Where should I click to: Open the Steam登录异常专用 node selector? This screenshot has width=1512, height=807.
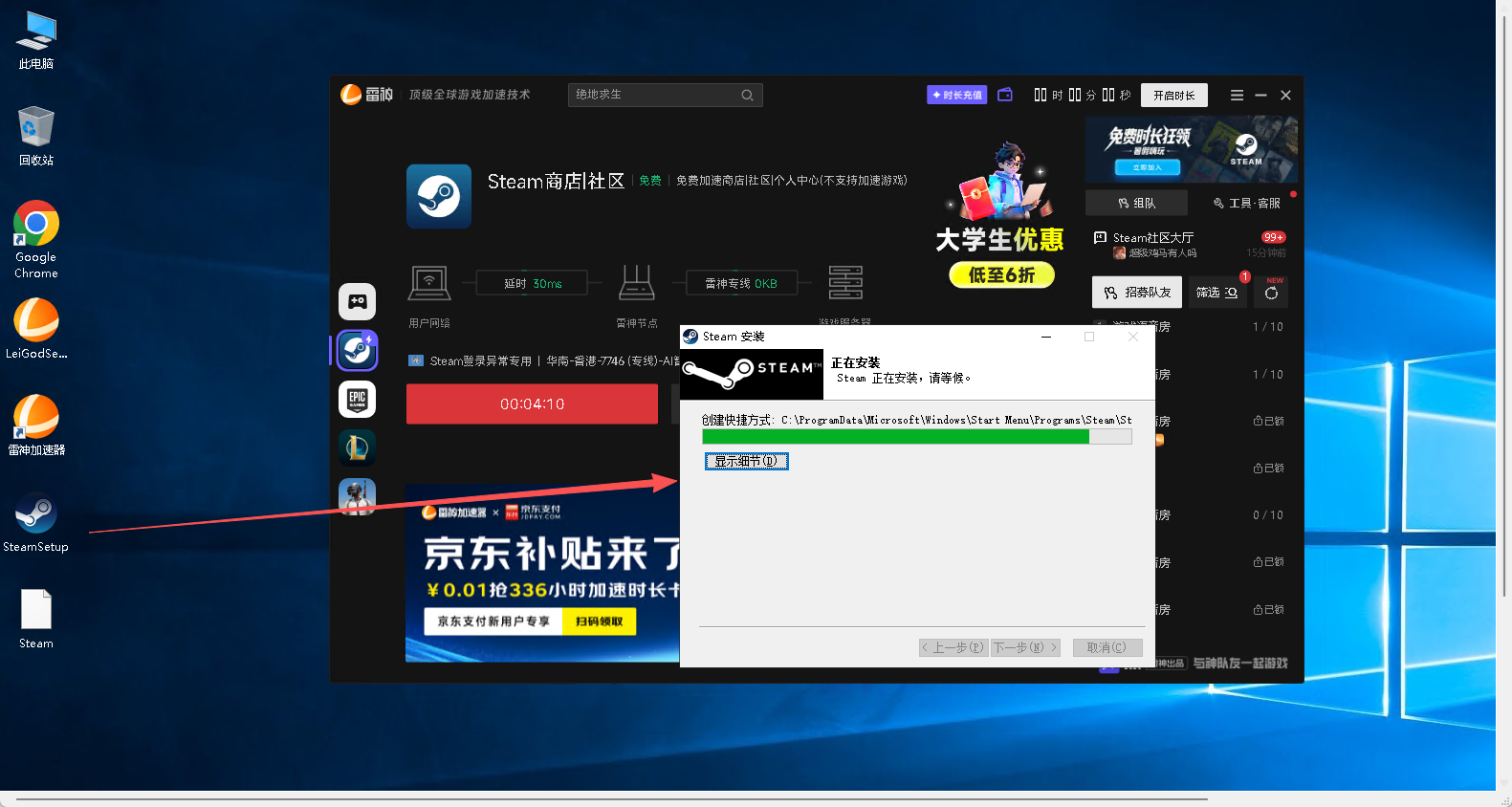click(x=542, y=361)
